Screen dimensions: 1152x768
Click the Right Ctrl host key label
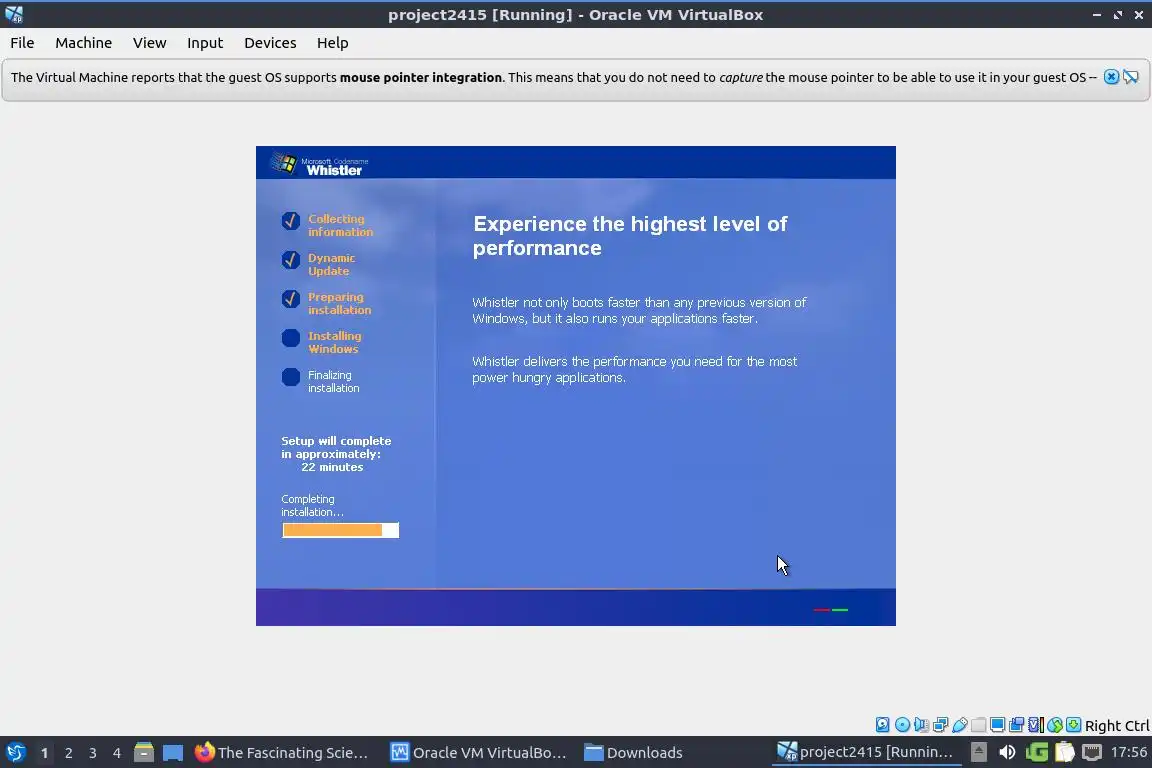click(1117, 725)
